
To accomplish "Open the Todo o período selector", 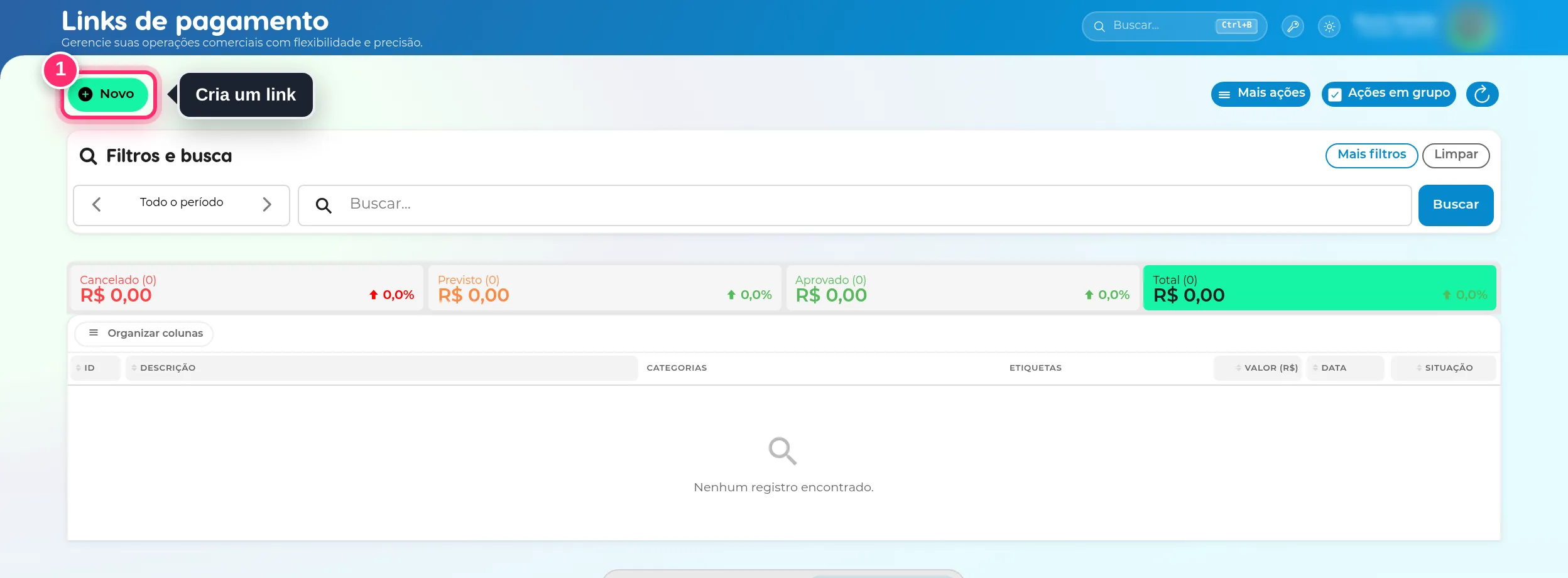I will click(182, 202).
